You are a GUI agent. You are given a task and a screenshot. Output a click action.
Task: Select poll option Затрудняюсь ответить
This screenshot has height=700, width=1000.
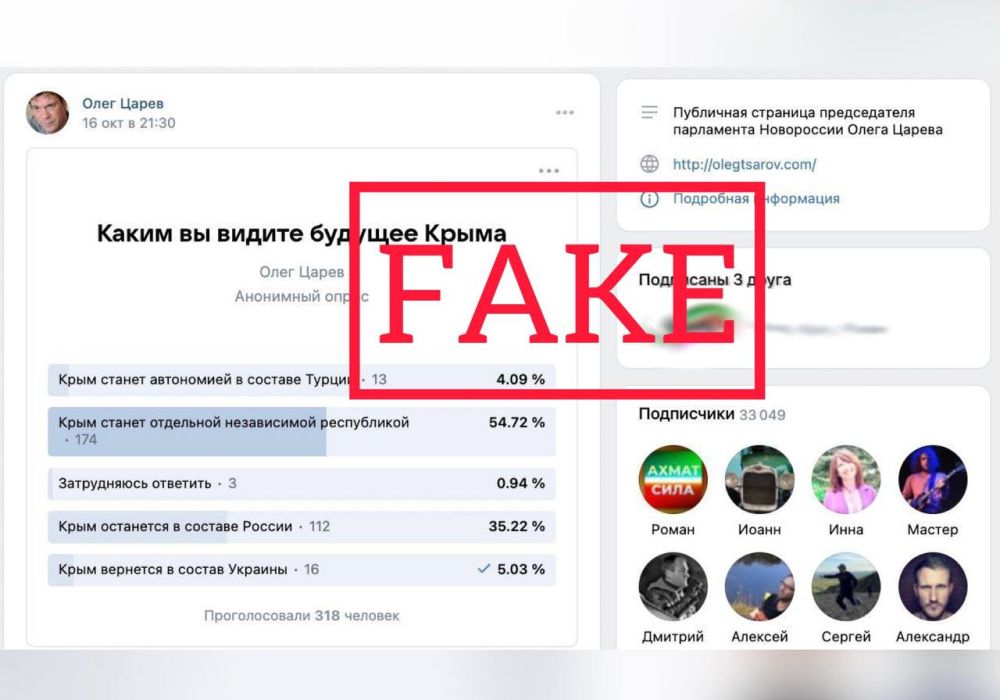(302, 484)
